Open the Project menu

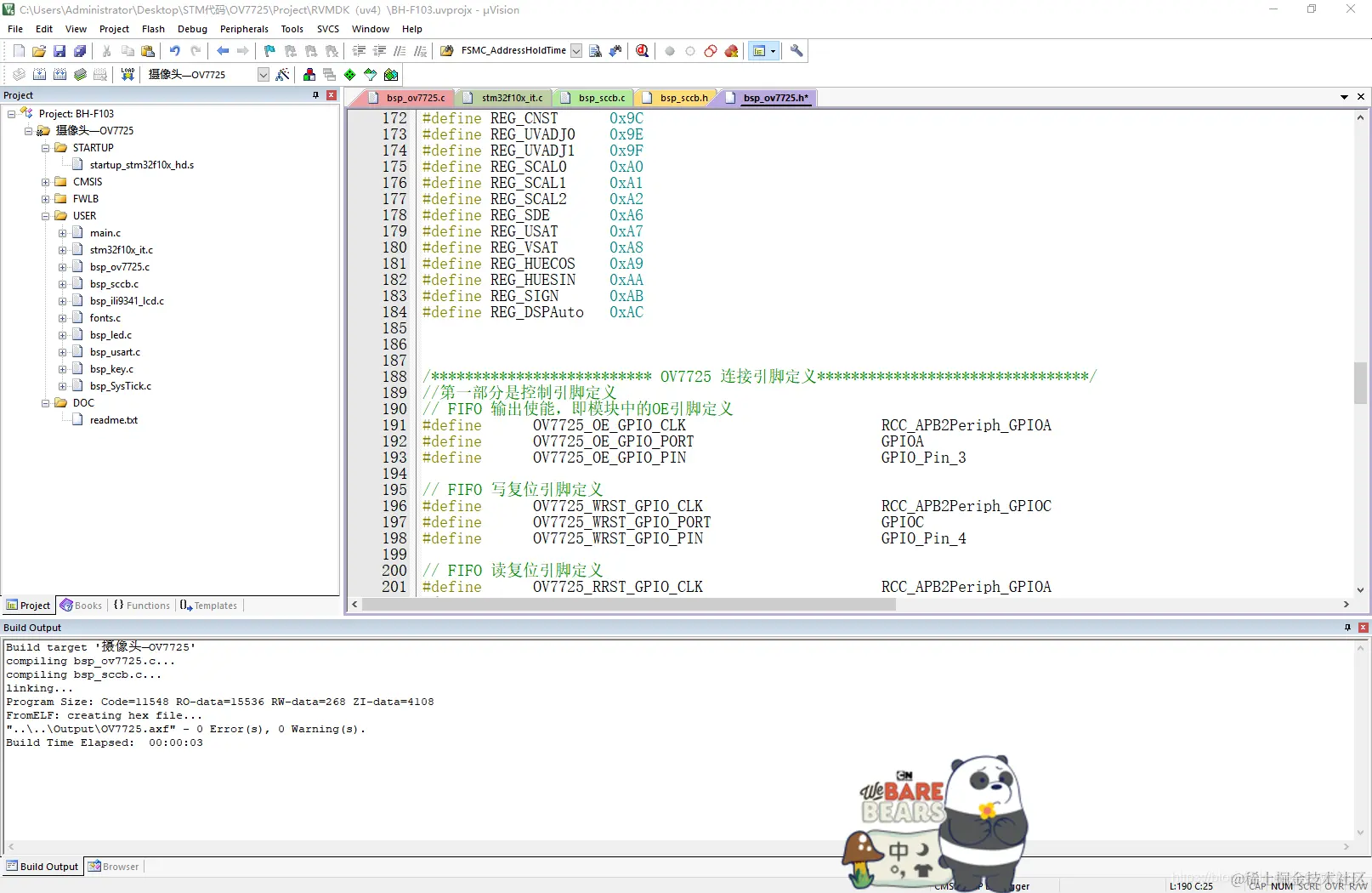point(114,29)
